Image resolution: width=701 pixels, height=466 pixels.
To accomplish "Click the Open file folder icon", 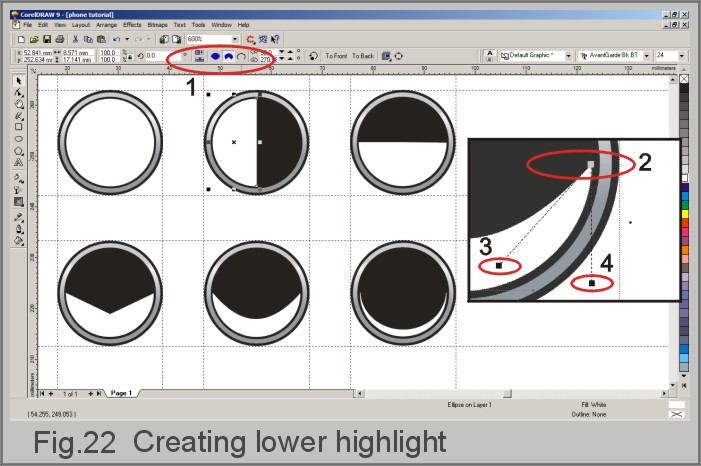I will (34, 39).
